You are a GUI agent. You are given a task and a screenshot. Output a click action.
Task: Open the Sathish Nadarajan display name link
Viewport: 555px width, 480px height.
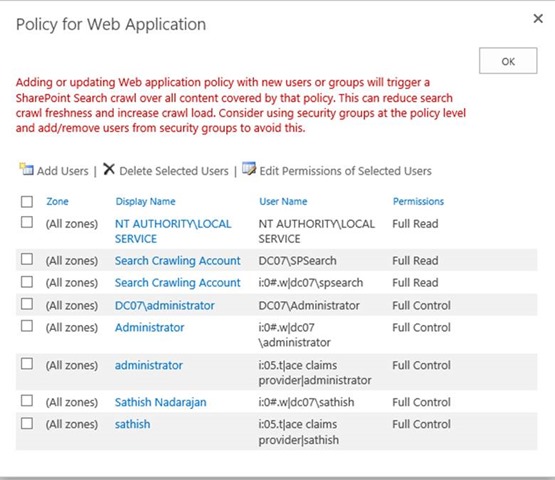[160, 402]
